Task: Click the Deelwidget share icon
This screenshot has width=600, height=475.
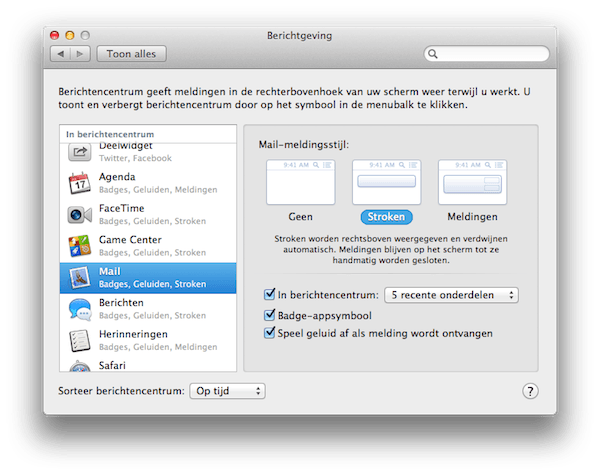Action: 80,152
